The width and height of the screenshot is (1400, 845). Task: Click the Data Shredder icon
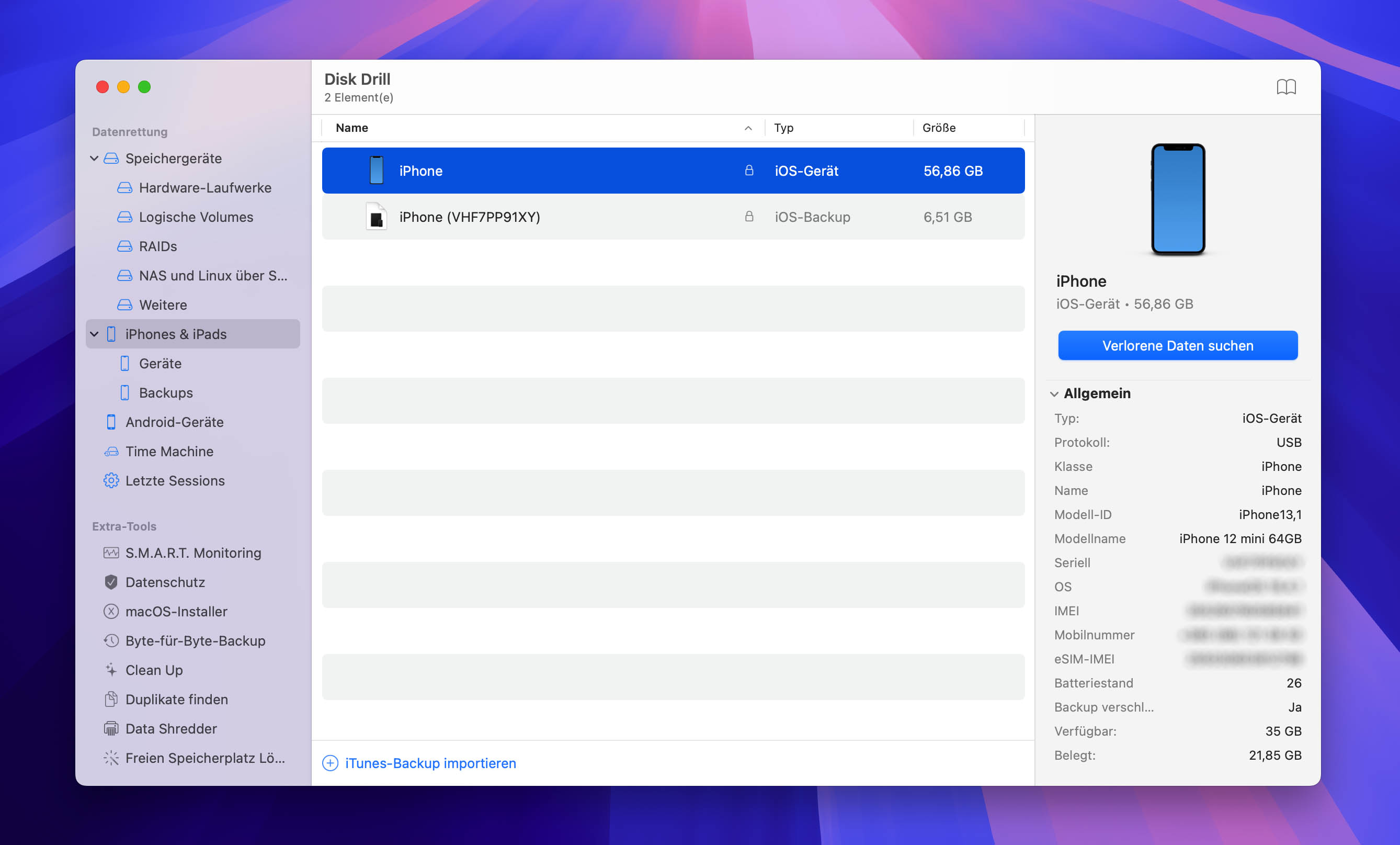click(111, 728)
